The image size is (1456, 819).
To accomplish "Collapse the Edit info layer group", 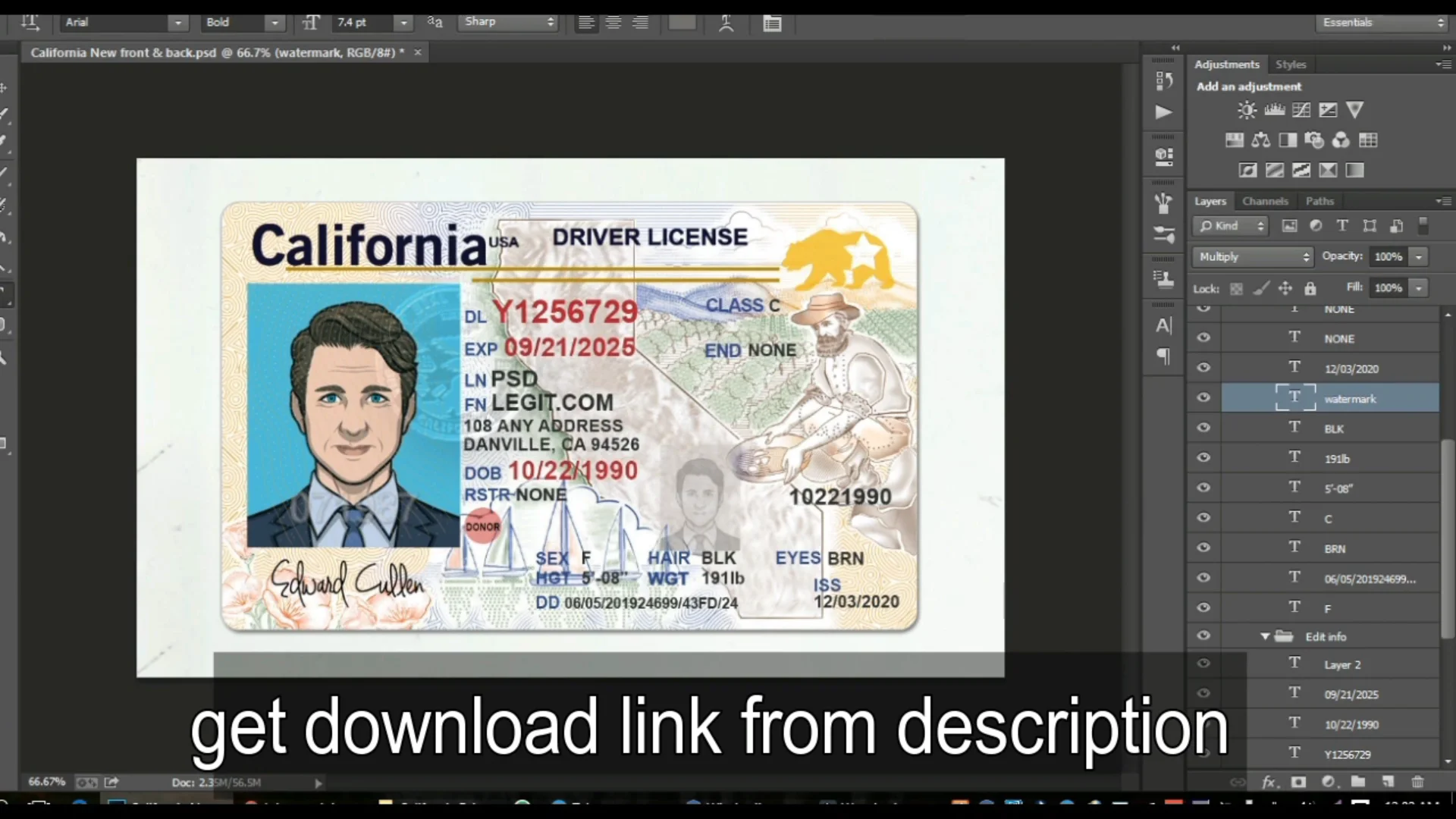I will (1264, 635).
